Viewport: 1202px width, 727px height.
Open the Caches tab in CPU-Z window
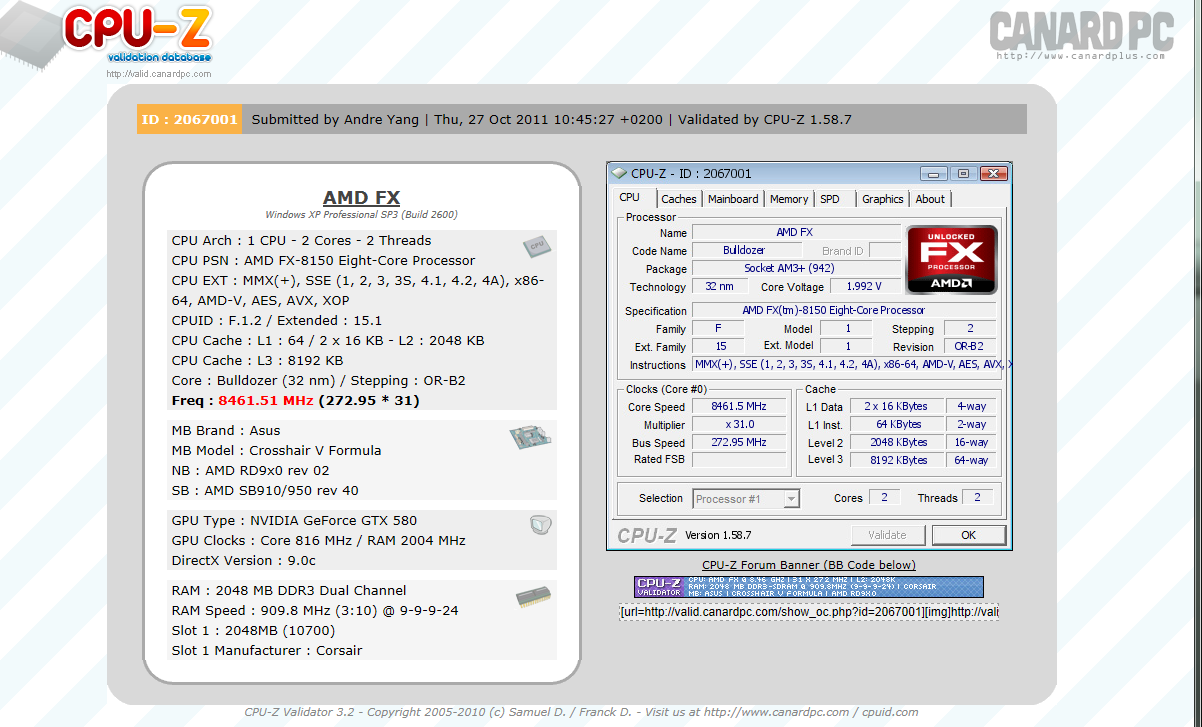(x=679, y=199)
